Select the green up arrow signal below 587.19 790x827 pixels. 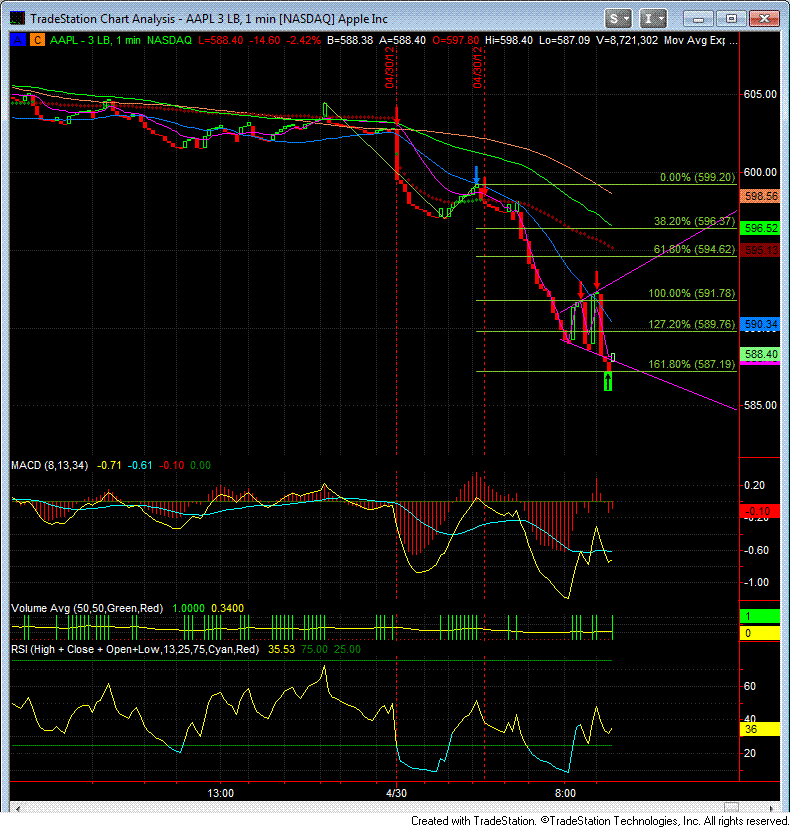click(x=608, y=381)
